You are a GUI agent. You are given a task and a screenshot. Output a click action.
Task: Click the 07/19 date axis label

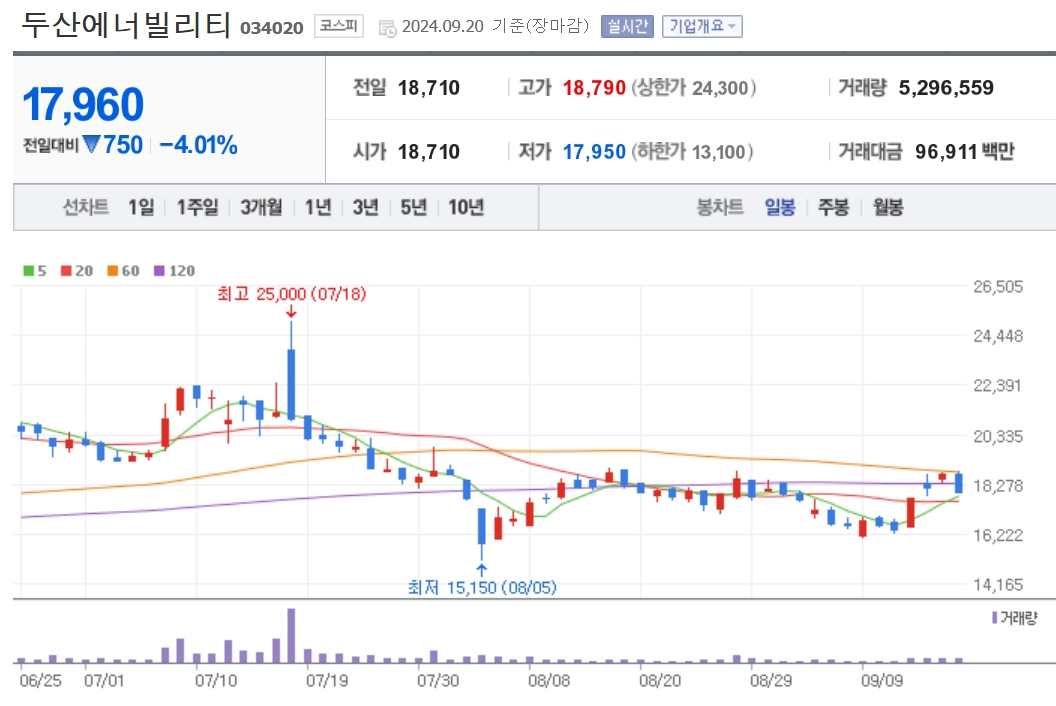[327, 680]
